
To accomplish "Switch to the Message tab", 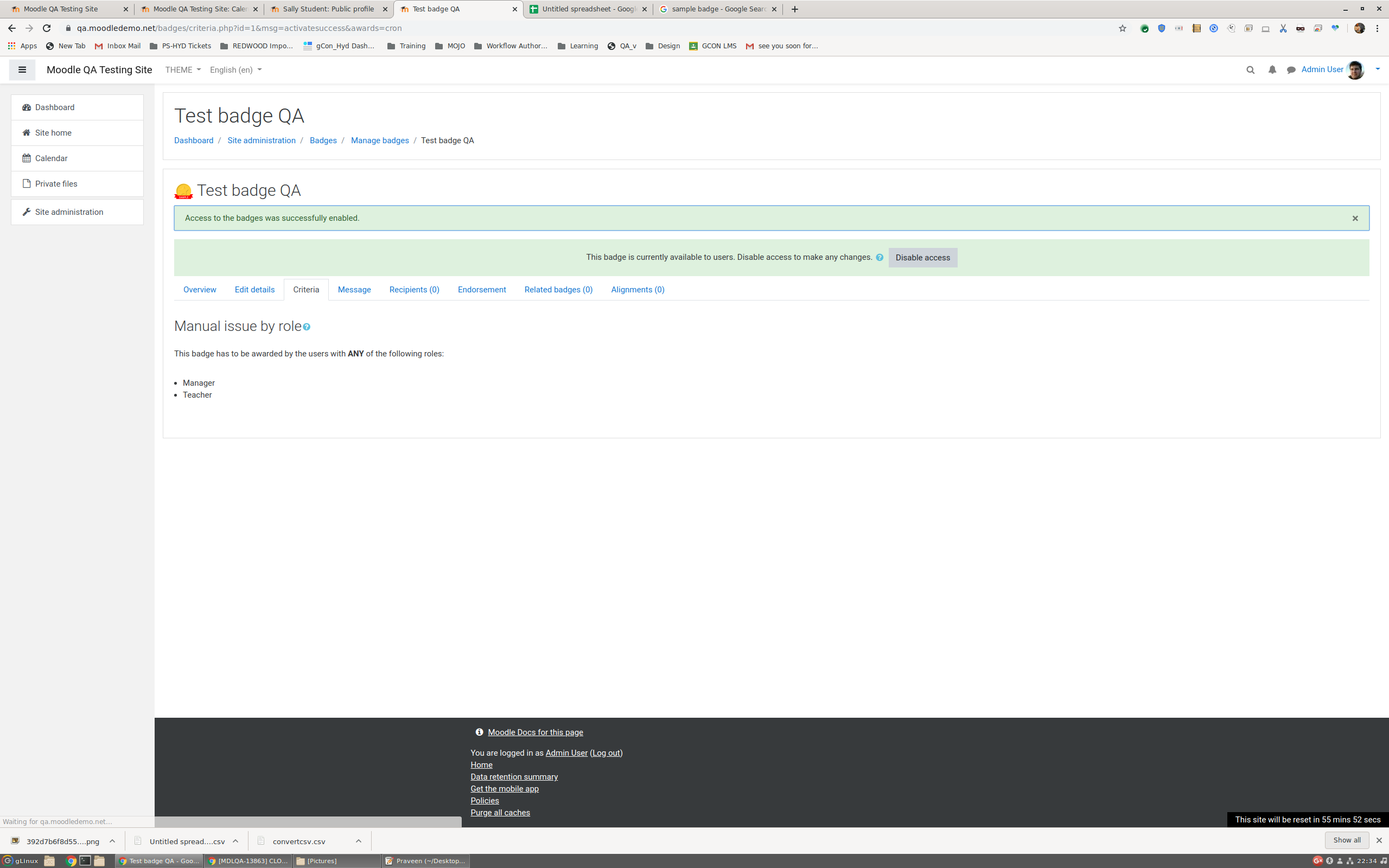I will (x=354, y=289).
